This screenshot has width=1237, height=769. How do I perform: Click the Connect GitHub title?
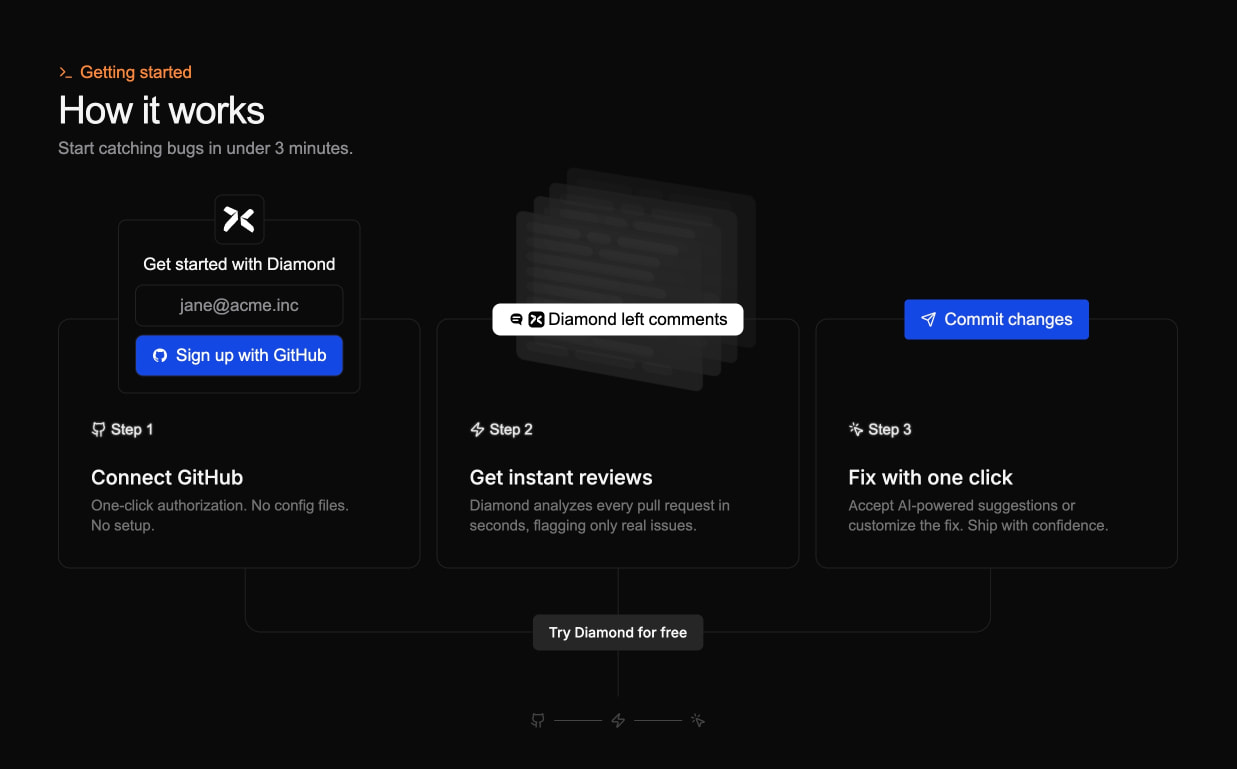pyautogui.click(x=167, y=477)
